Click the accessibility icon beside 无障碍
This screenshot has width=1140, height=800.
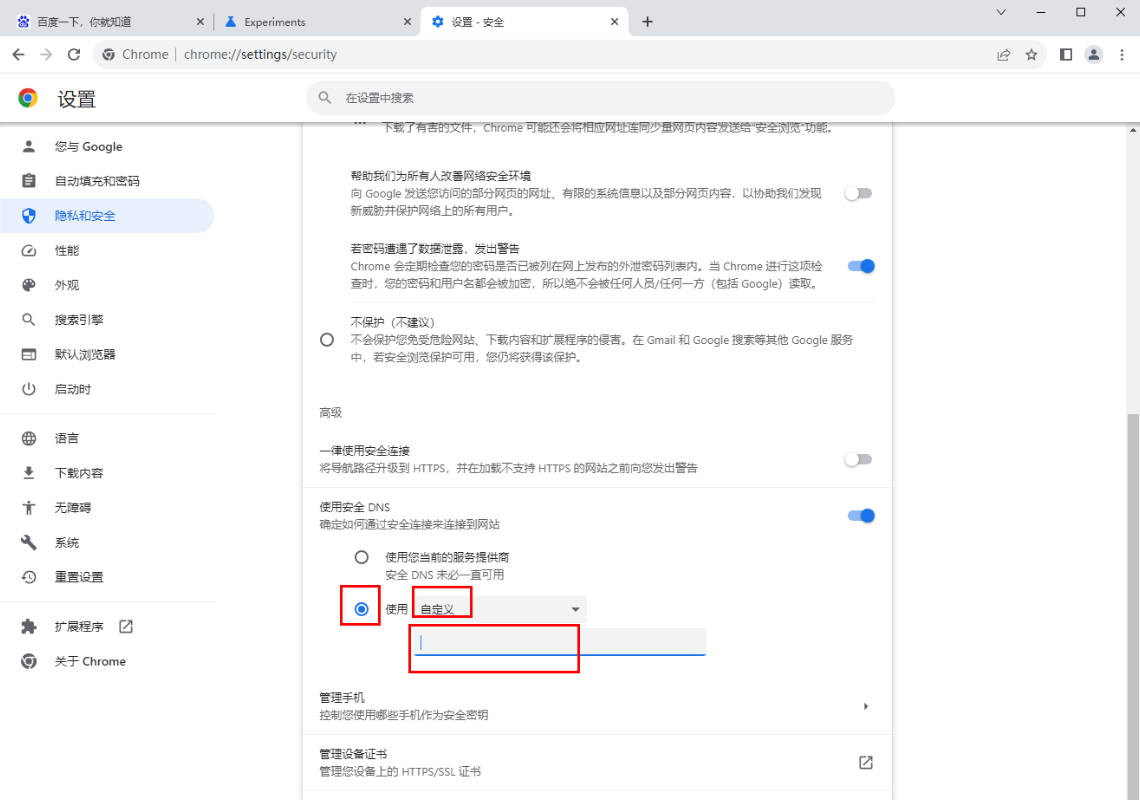pos(28,508)
